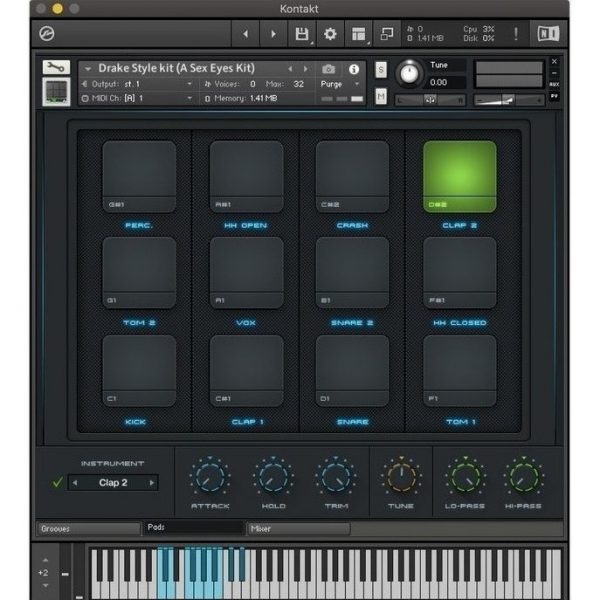Trigger the TOM 1 pad

460,371
